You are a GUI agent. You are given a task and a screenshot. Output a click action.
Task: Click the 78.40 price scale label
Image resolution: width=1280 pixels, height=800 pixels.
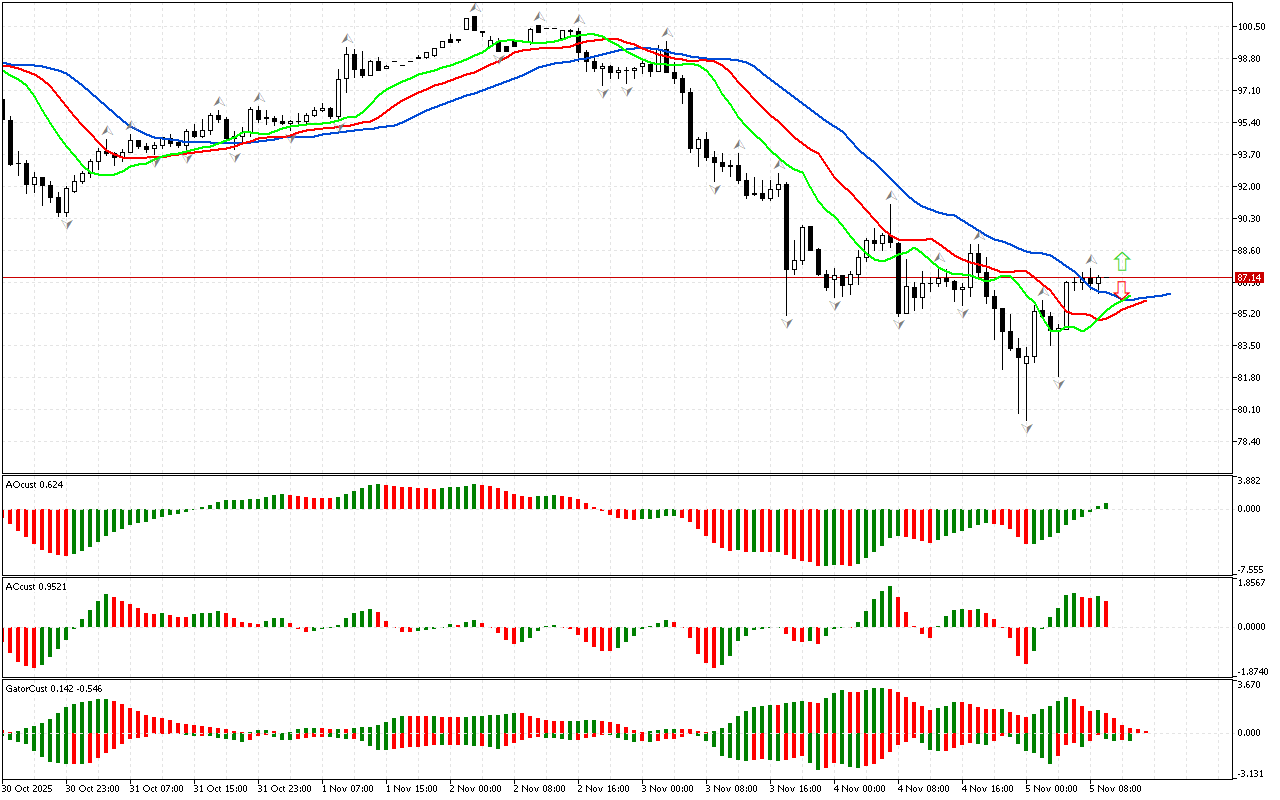[x=1250, y=441]
